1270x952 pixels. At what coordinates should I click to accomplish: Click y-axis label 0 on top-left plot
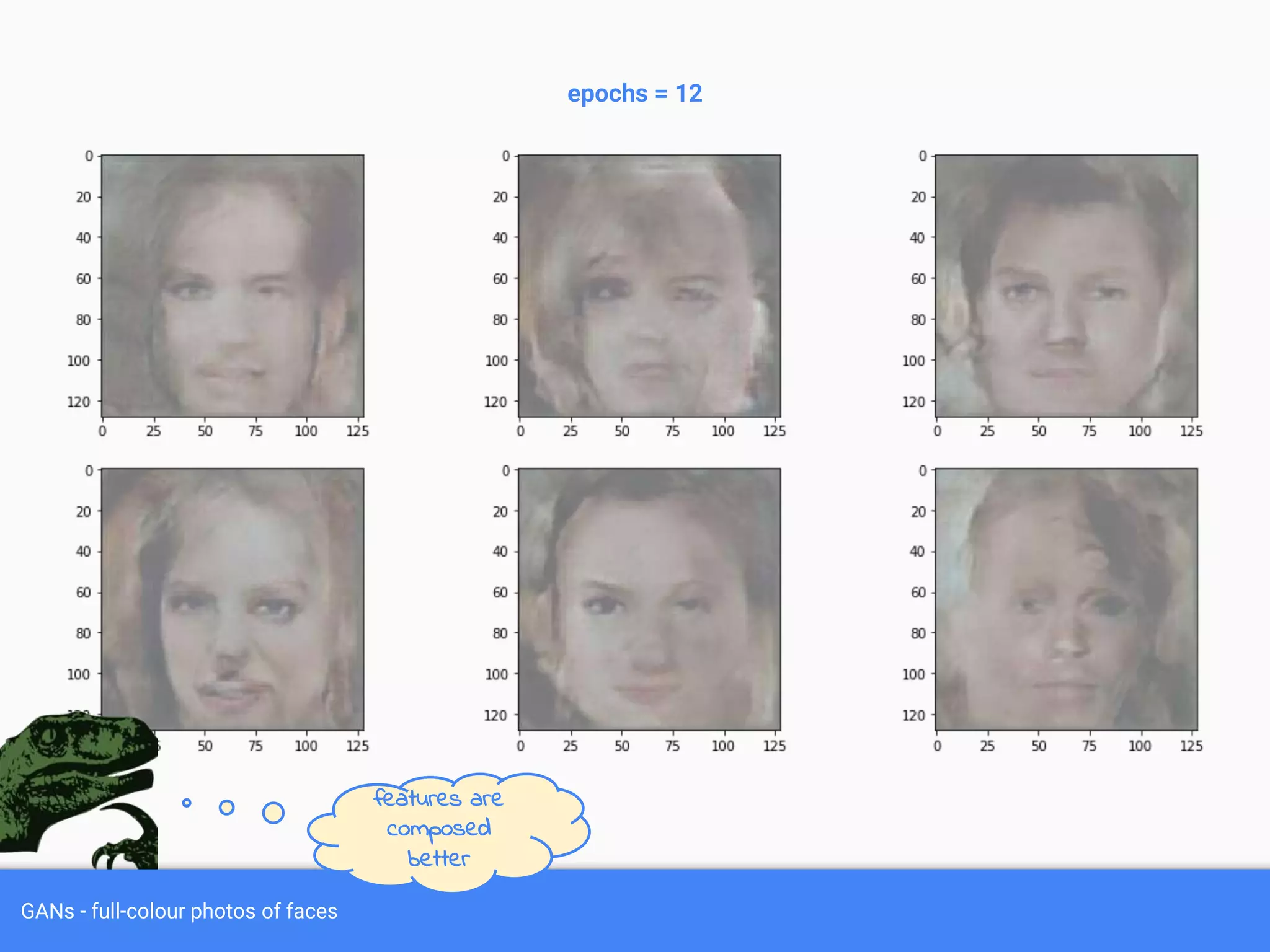[x=89, y=156]
